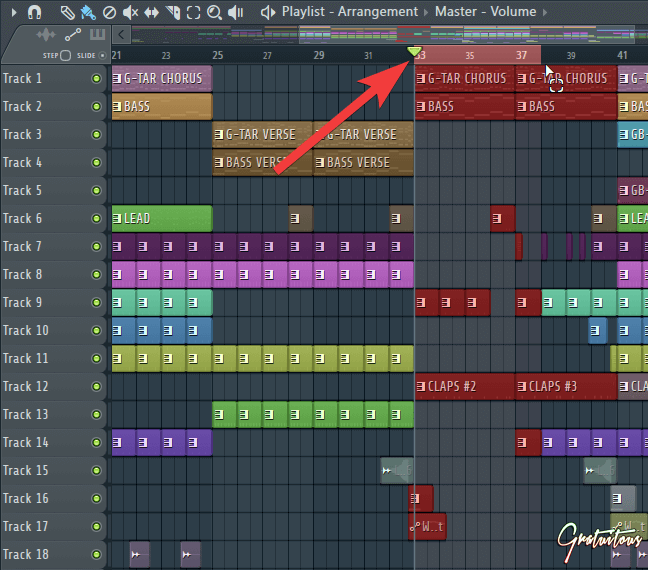Select the Paint brush tool
Screen dimensions: 648x570
(88, 13)
